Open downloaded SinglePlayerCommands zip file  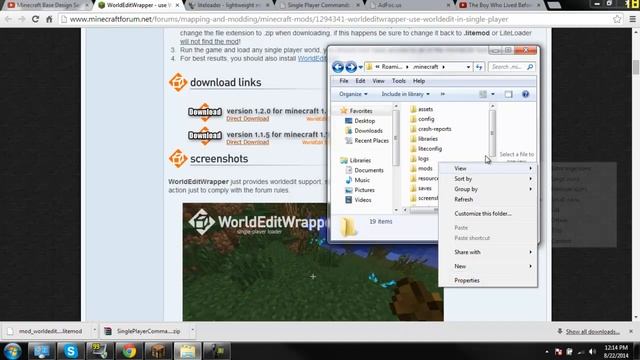(148, 331)
